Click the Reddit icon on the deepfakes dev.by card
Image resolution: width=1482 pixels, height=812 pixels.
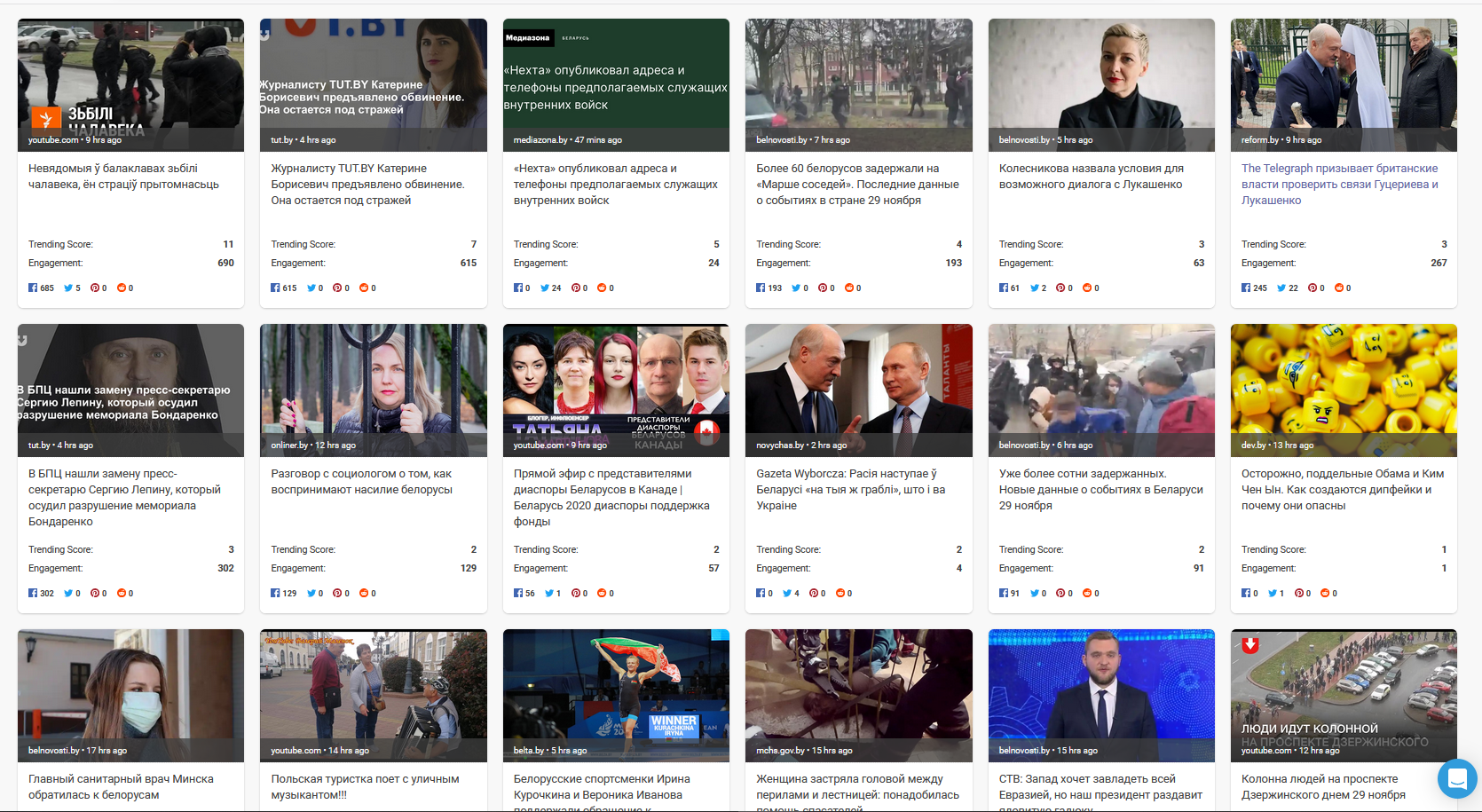(x=1325, y=593)
